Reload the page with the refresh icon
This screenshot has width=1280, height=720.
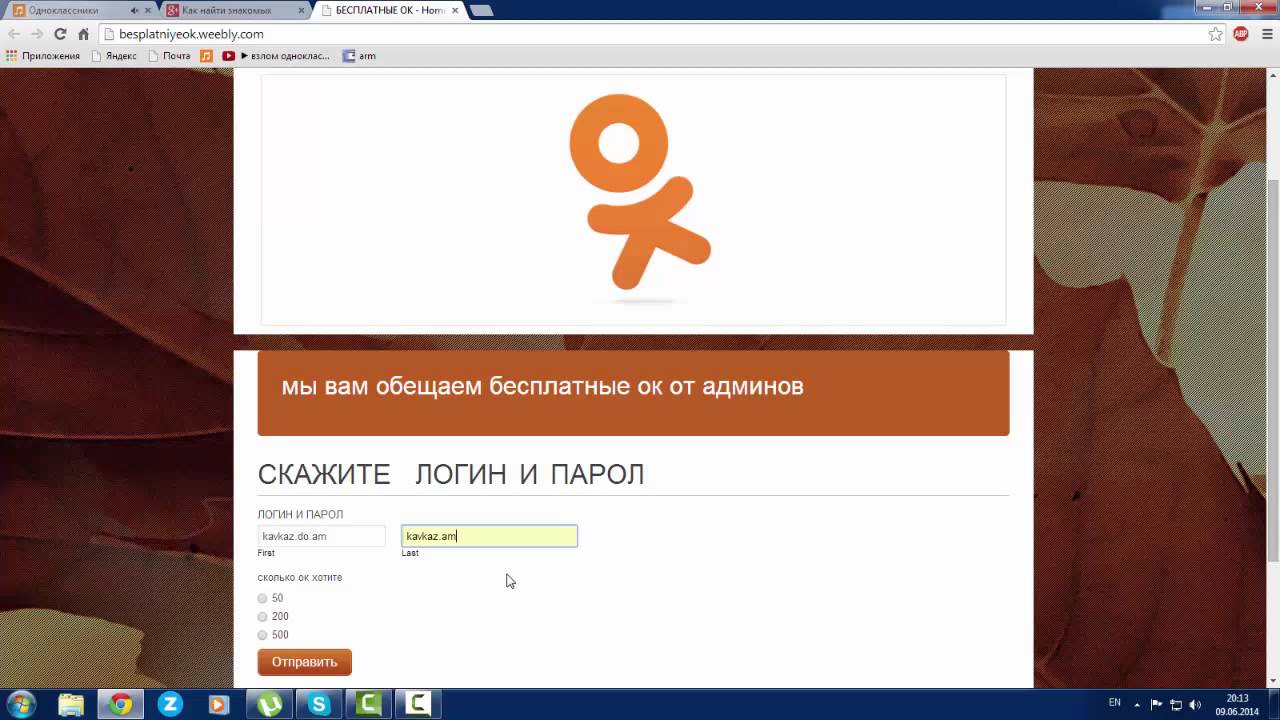click(60, 34)
